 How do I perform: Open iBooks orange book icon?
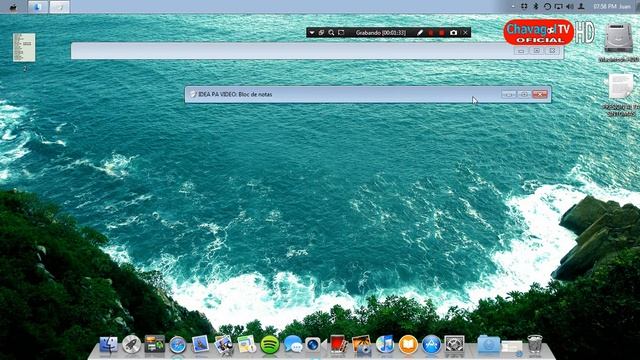click(408, 345)
